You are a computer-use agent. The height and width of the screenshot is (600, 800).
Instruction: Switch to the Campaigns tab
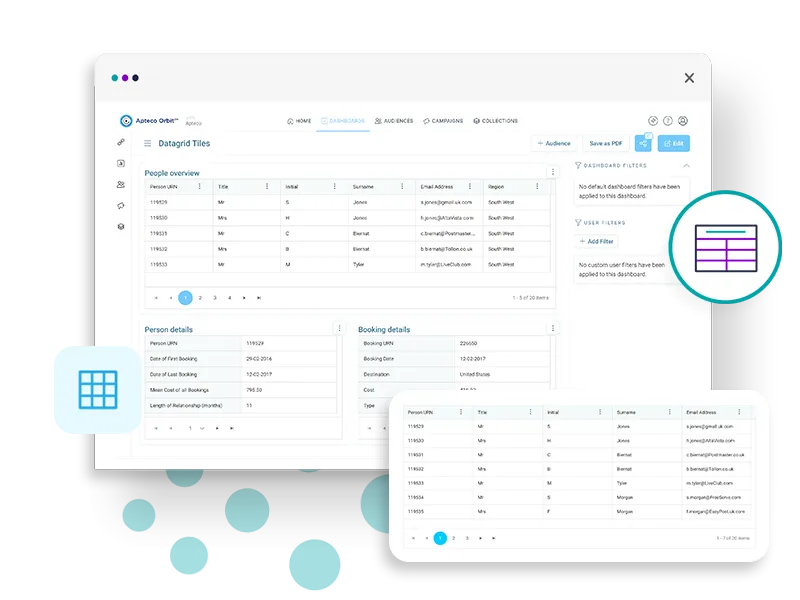click(444, 120)
